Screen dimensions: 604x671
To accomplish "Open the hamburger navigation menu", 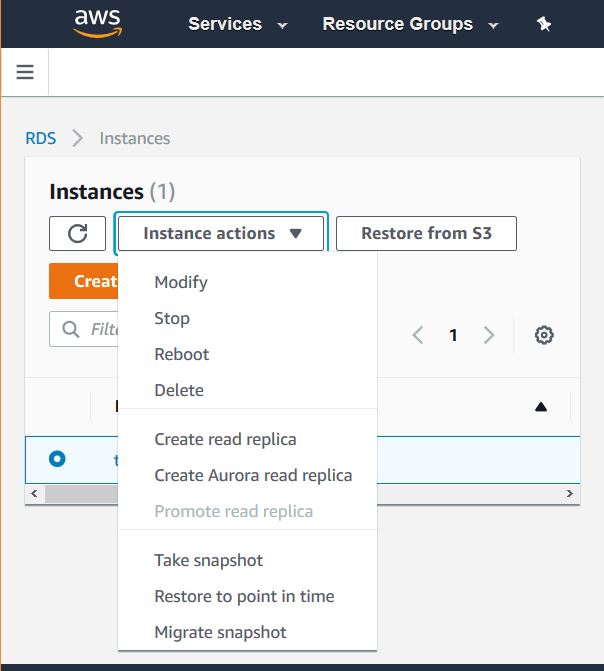I will pyautogui.click(x=25, y=72).
